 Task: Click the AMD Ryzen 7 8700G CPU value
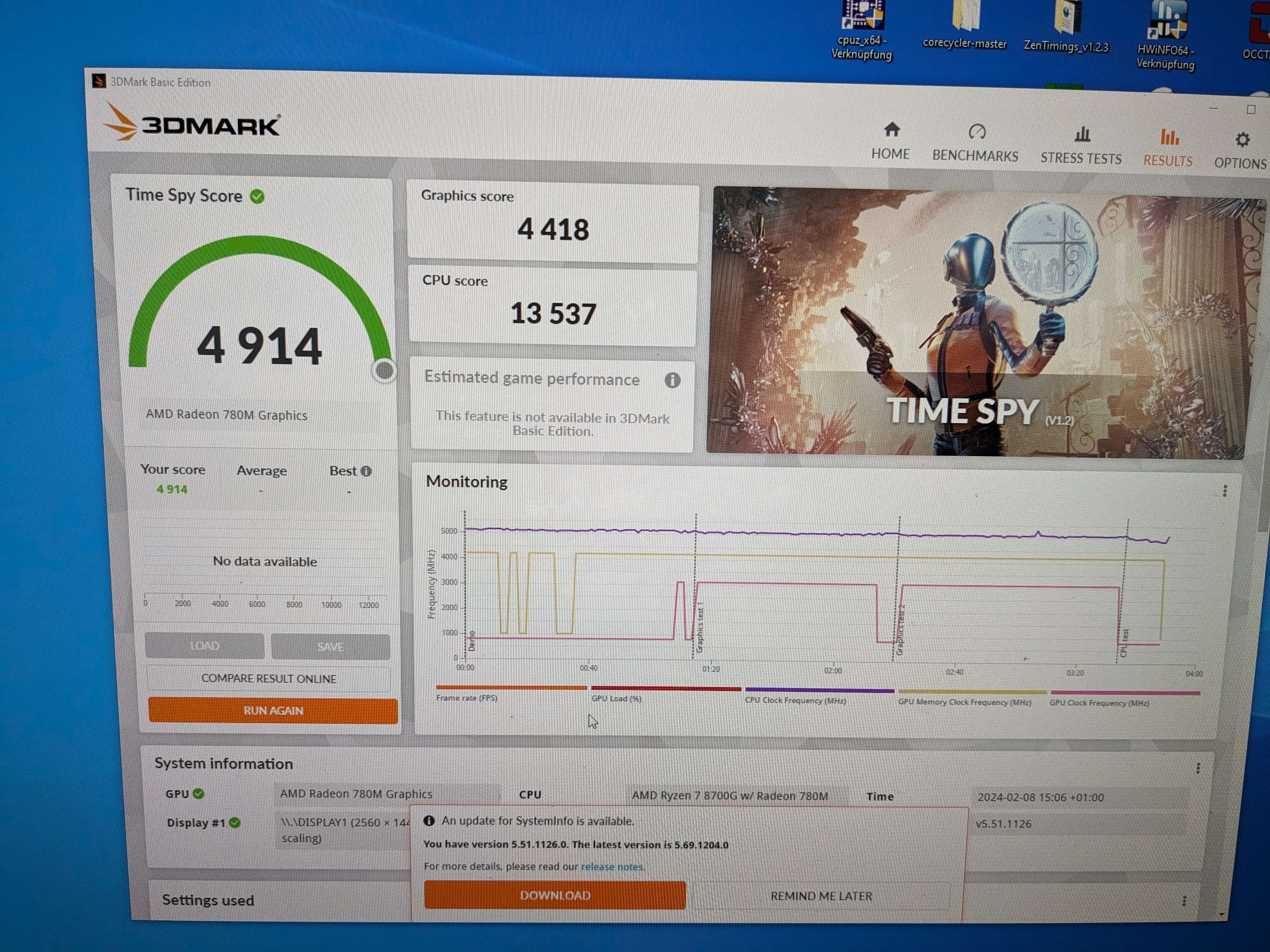(730, 796)
